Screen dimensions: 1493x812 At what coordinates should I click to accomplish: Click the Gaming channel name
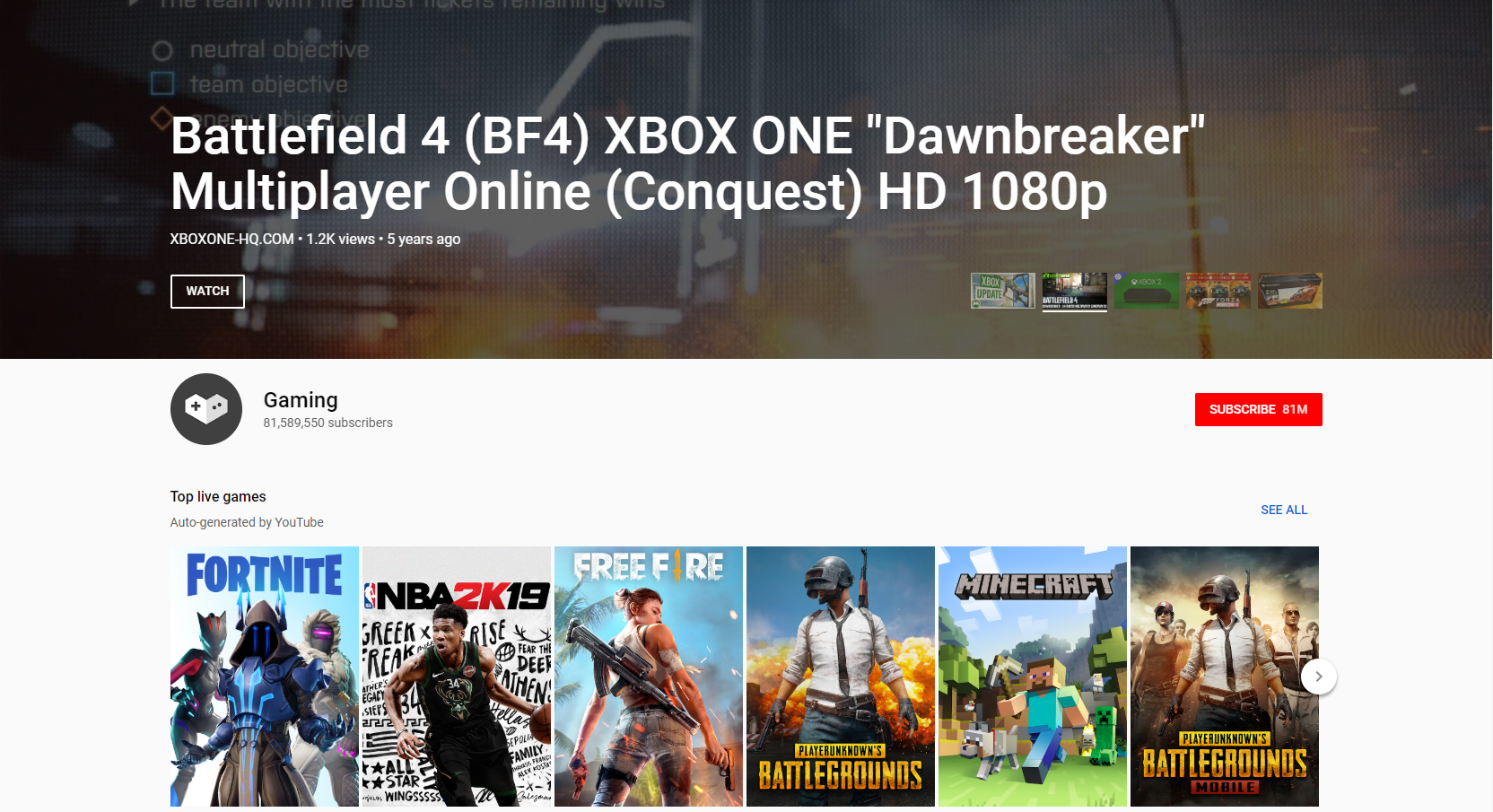pos(301,400)
